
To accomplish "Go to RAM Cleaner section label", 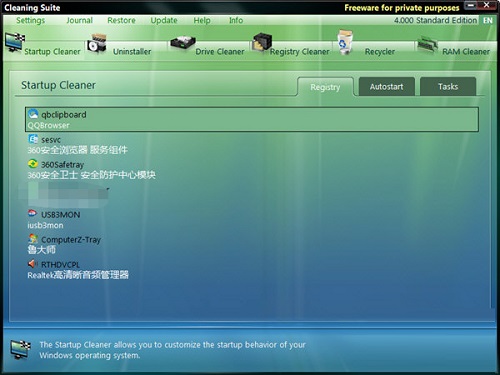I will (466, 52).
